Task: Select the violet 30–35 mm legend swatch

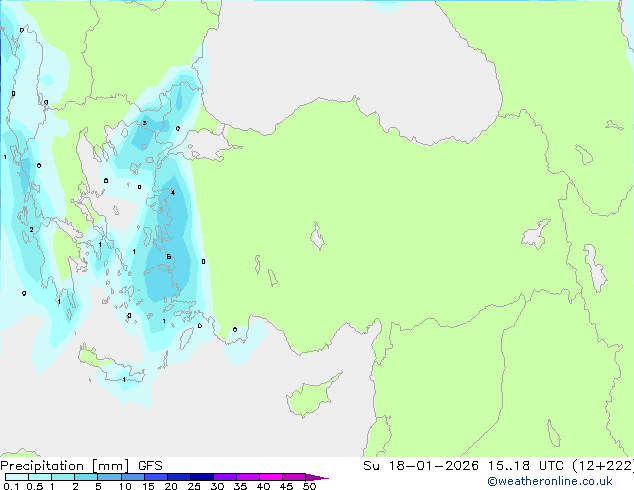Action: coord(225,477)
